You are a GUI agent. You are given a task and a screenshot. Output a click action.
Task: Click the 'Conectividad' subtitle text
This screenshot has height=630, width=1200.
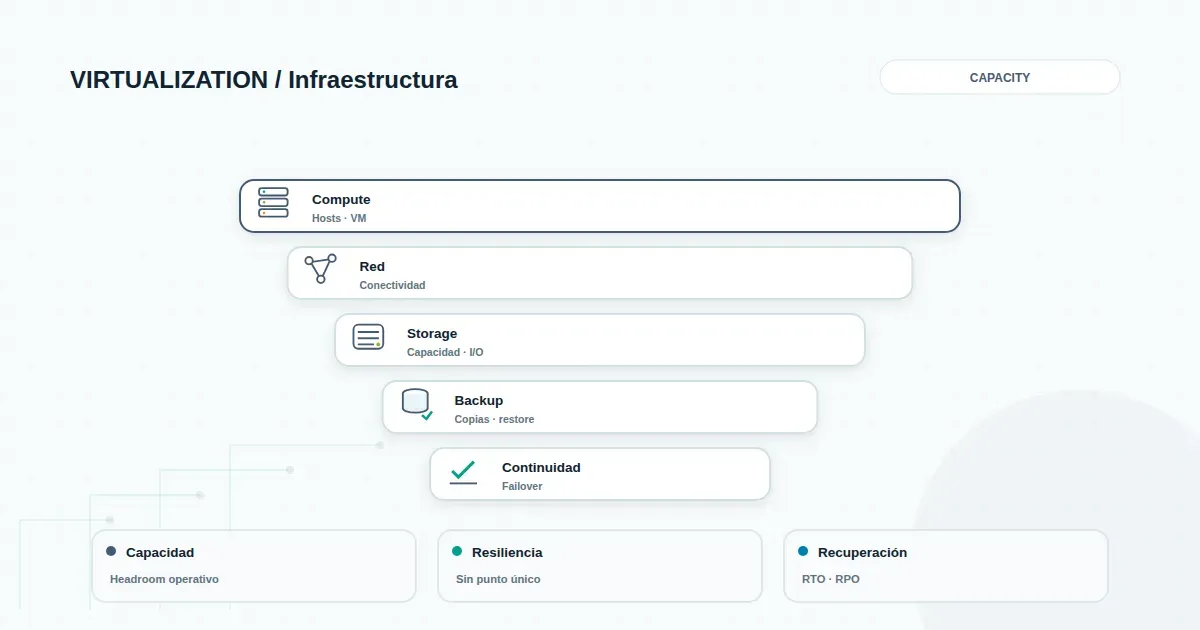(392, 285)
